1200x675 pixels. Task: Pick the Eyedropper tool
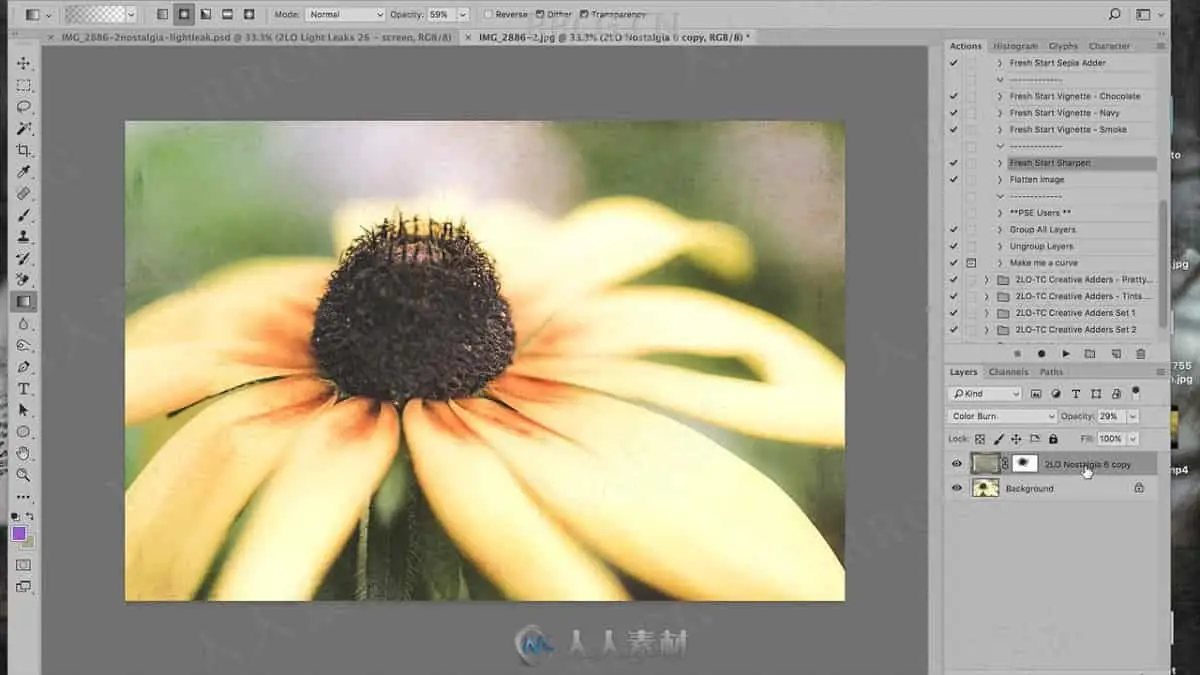(x=23, y=172)
